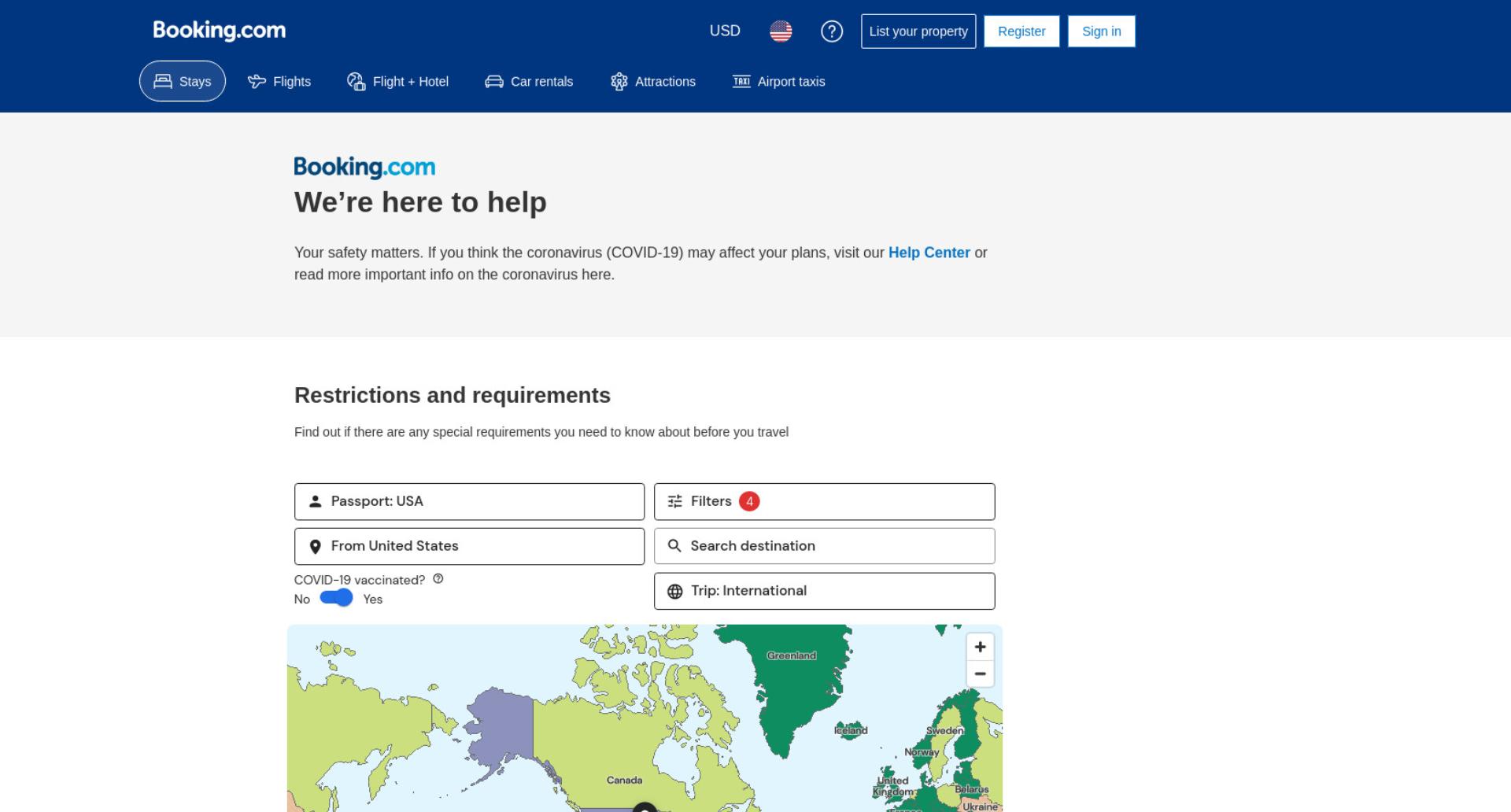Click Canada on the map
This screenshot has width=1511, height=812.
[x=624, y=781]
